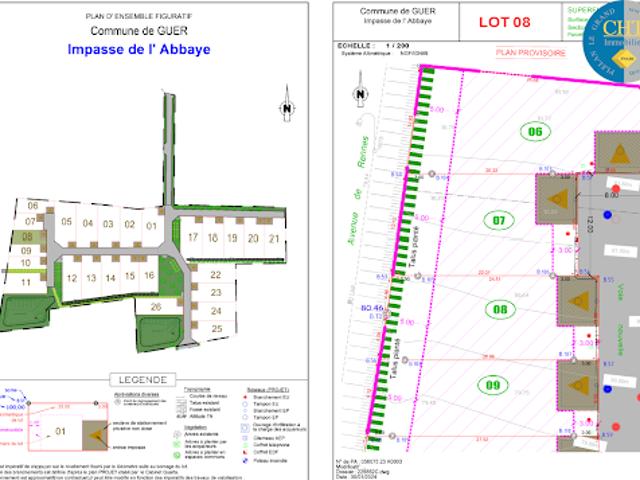The height and width of the screenshot is (480, 640).
Task: Select lot 20 on the overview plan
Action: [253, 238]
